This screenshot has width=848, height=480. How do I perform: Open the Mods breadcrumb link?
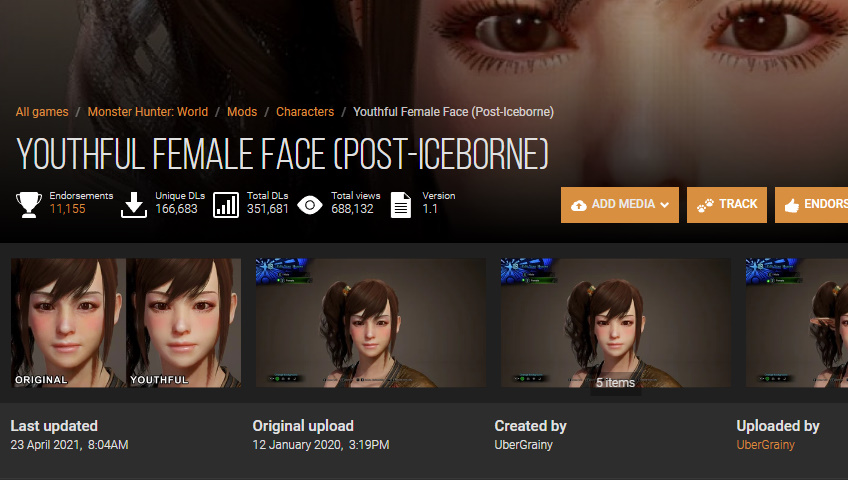click(x=242, y=112)
